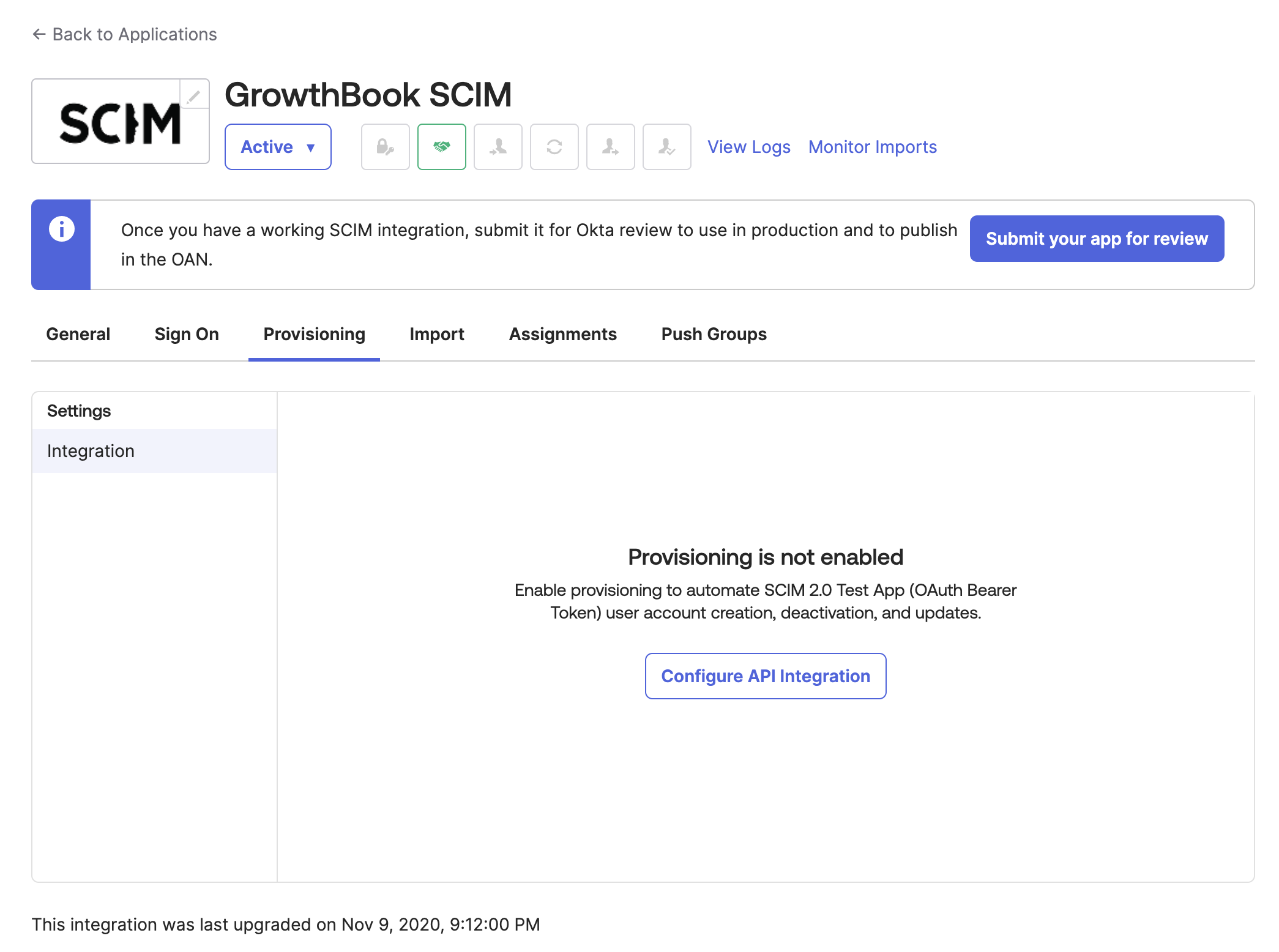Screen dimensions: 1279x952
Task: Open the Push Groups tab
Action: 714,334
